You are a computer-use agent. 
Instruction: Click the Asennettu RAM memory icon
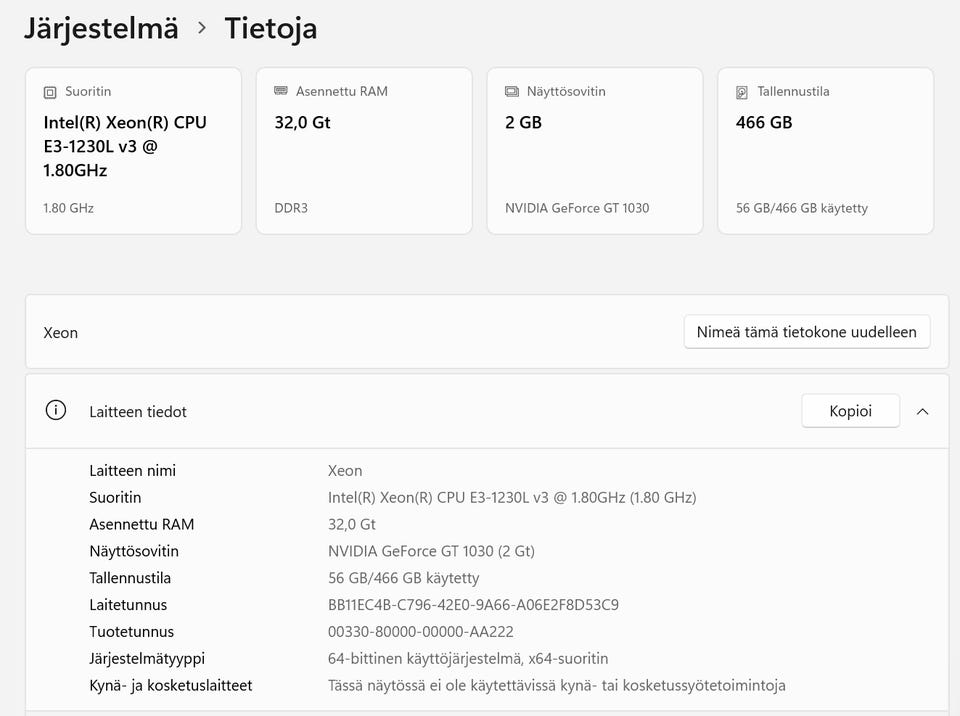(280, 91)
